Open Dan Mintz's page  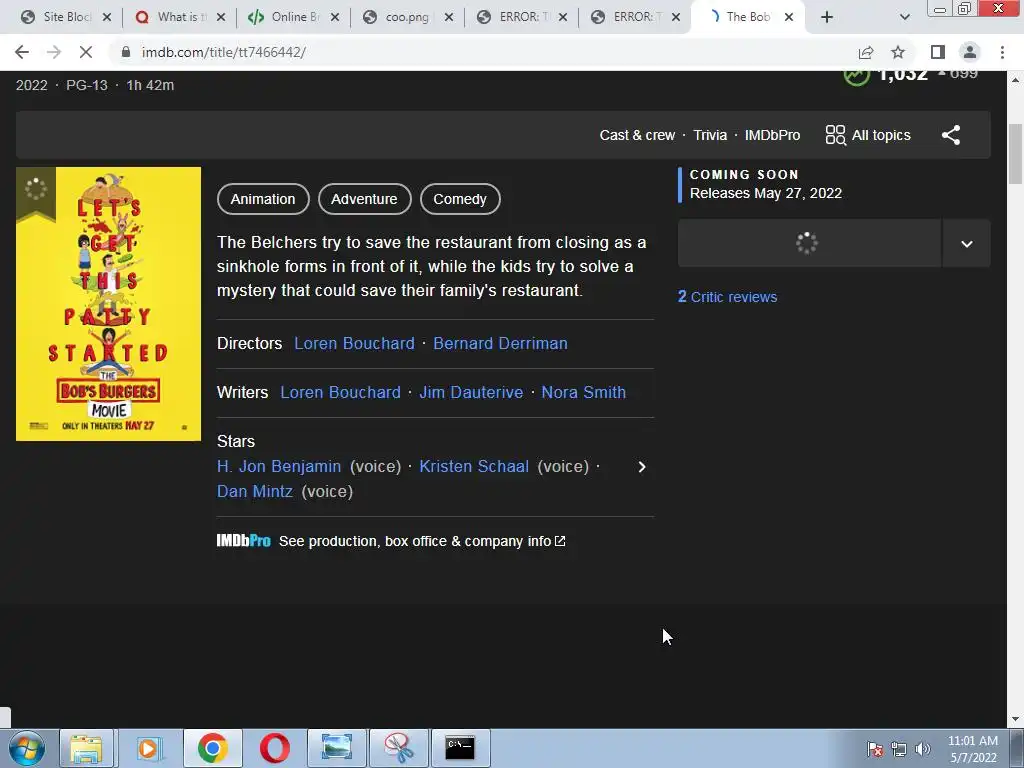click(255, 491)
